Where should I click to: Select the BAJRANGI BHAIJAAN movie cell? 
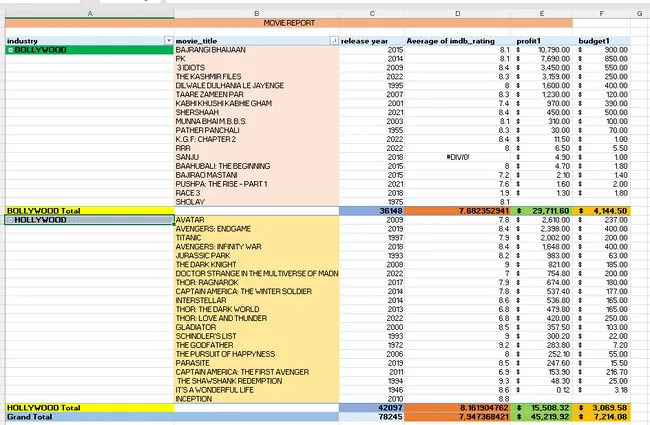pos(210,49)
